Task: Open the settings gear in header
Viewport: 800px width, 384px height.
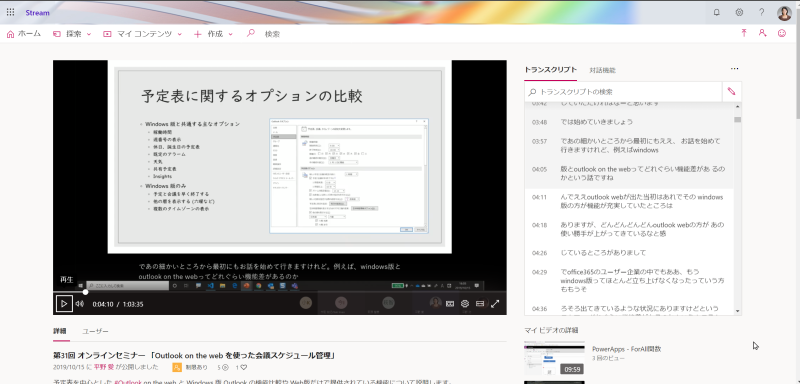Action: (739, 13)
